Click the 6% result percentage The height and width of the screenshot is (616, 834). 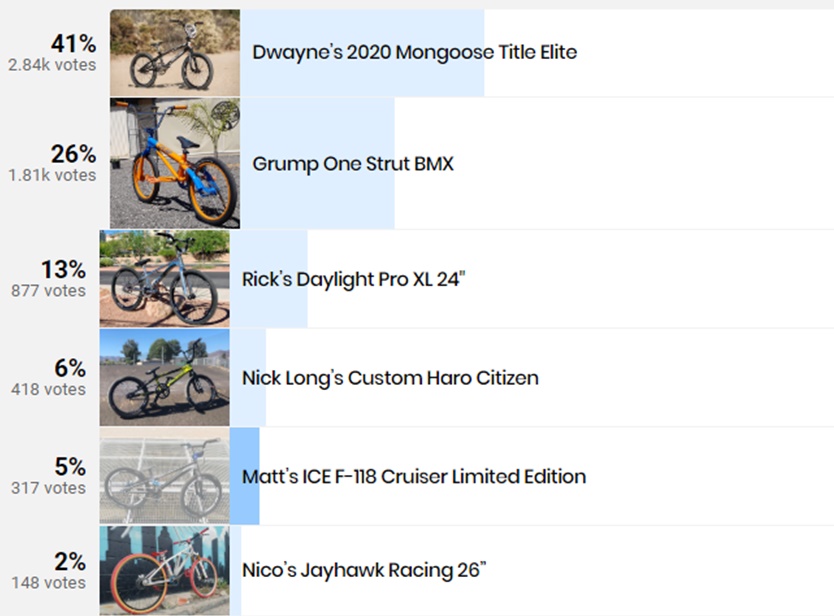70,368
